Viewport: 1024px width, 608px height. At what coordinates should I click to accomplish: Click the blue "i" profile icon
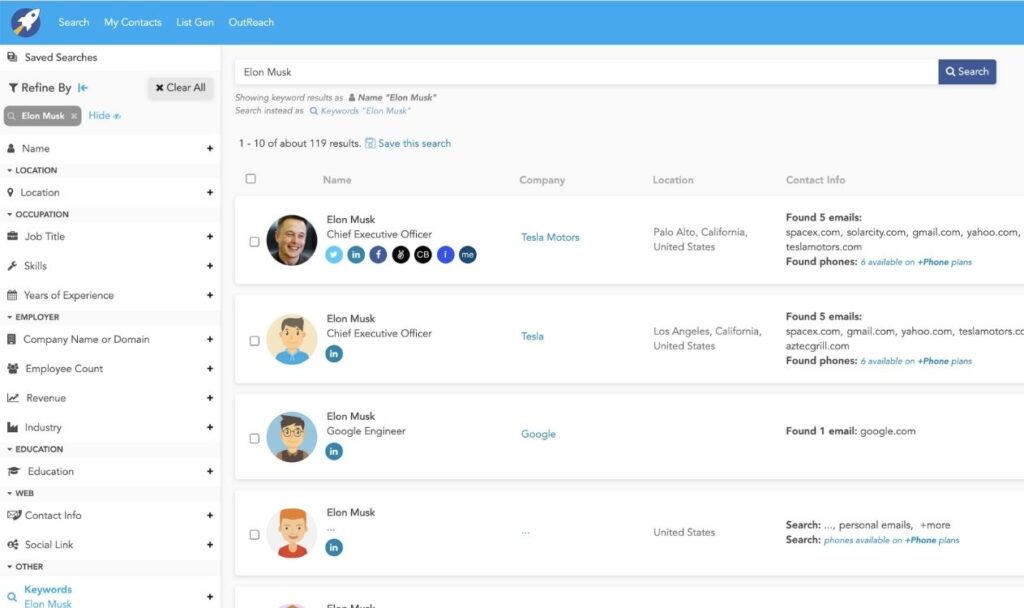click(x=445, y=255)
